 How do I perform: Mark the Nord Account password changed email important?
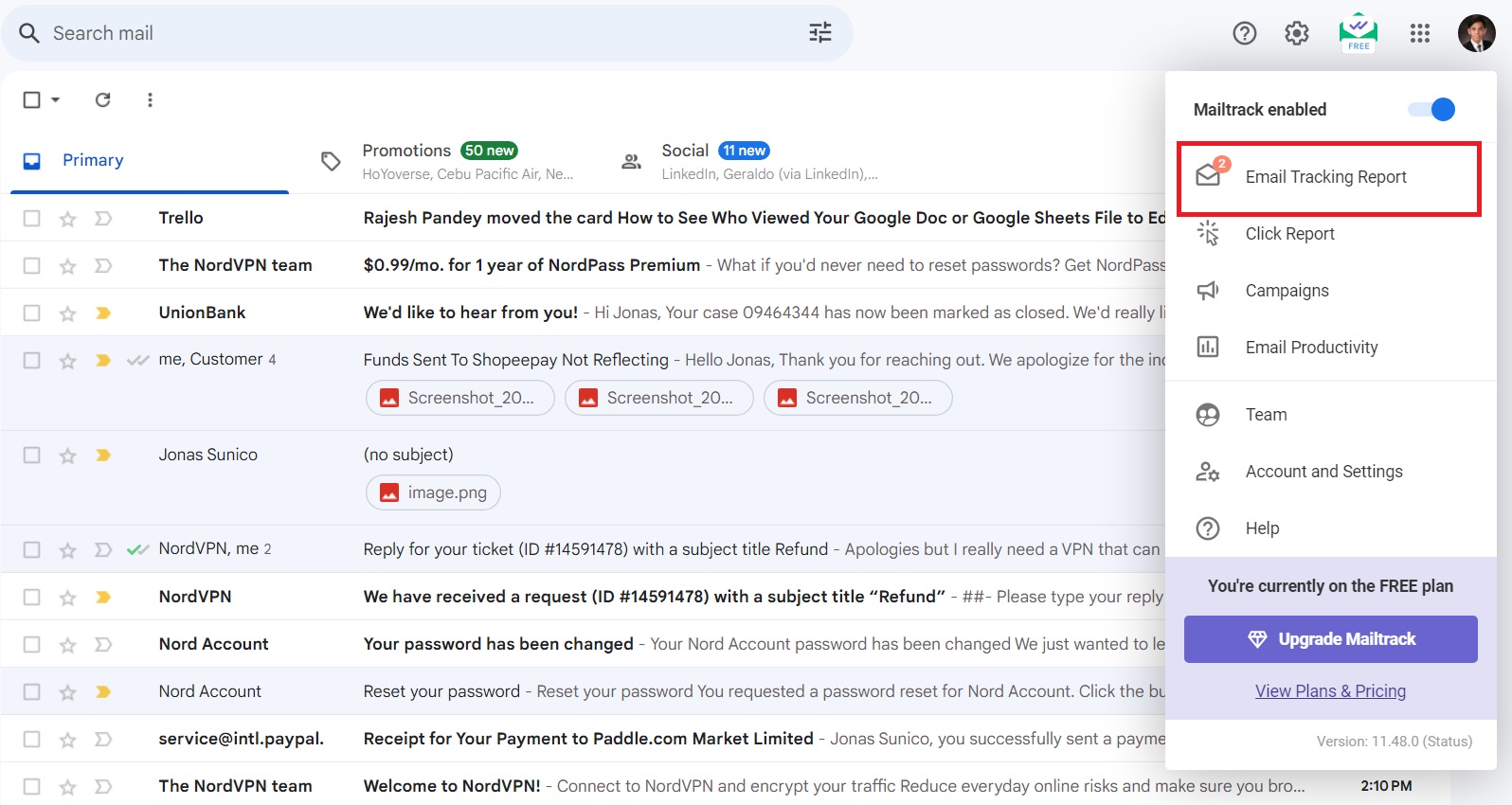[103, 644]
